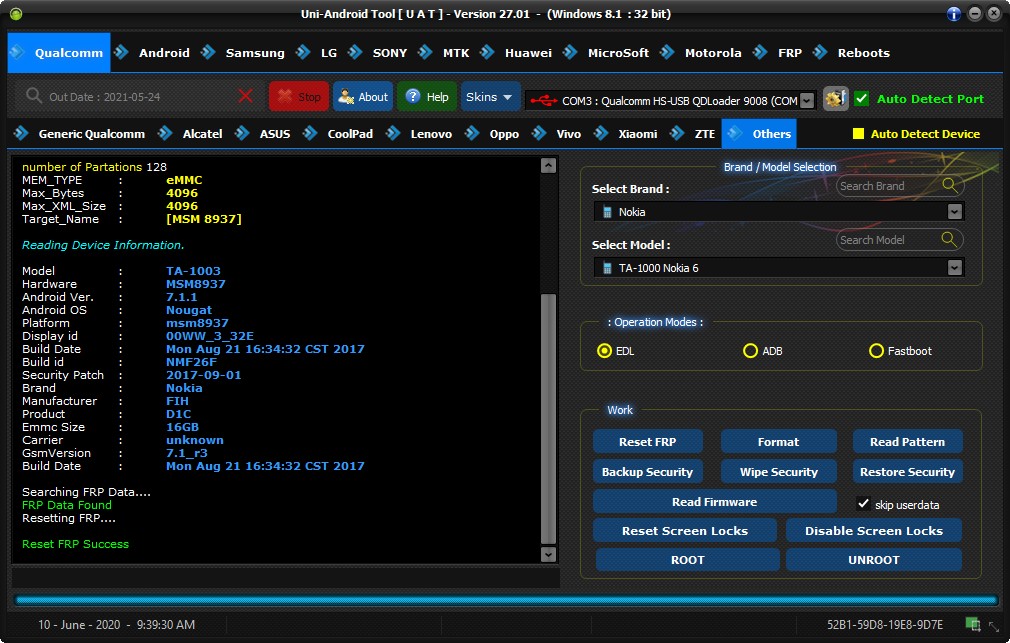The width and height of the screenshot is (1010, 643).
Task: Switch to the MTK tab
Action: [x=445, y=53]
